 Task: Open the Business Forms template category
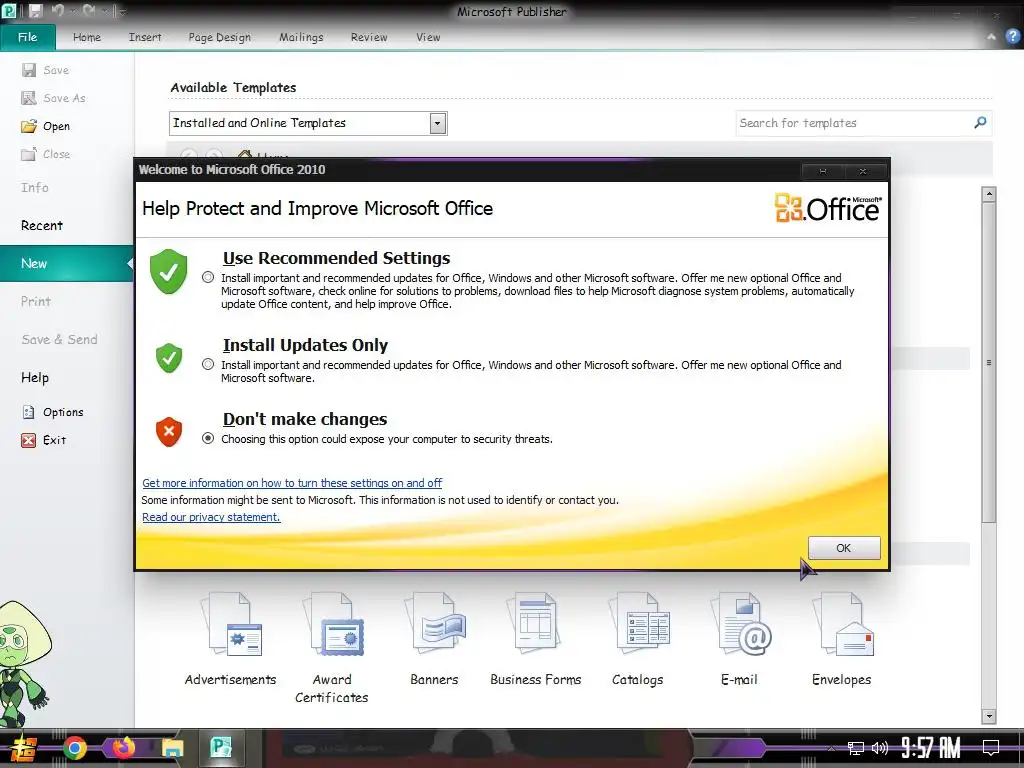536,639
